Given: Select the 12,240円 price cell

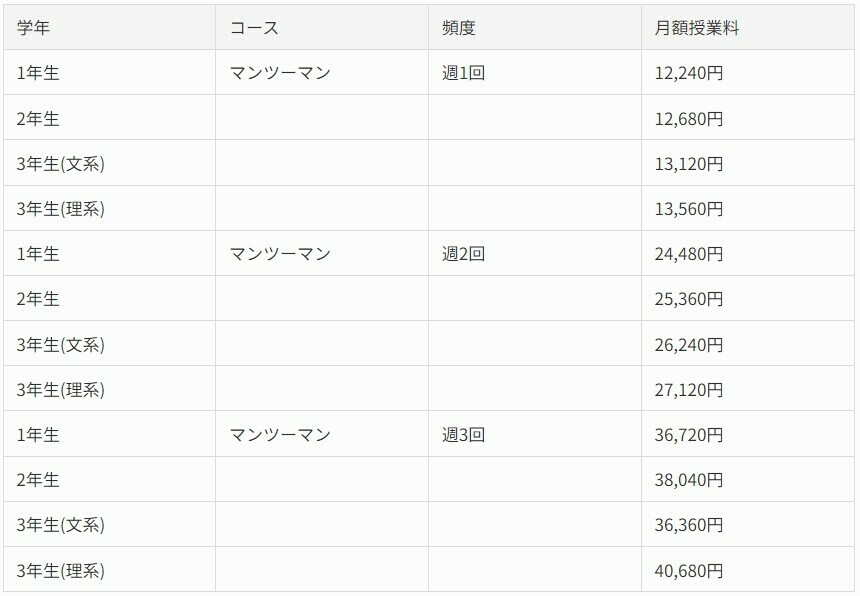Looking at the screenshot, I should click(x=748, y=72).
